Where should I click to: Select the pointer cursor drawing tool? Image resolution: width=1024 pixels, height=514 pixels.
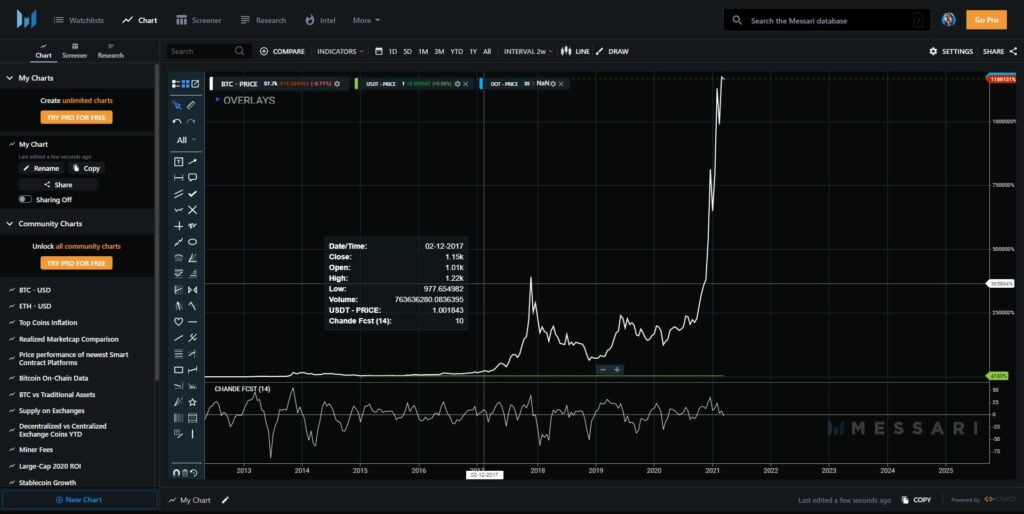coord(177,104)
